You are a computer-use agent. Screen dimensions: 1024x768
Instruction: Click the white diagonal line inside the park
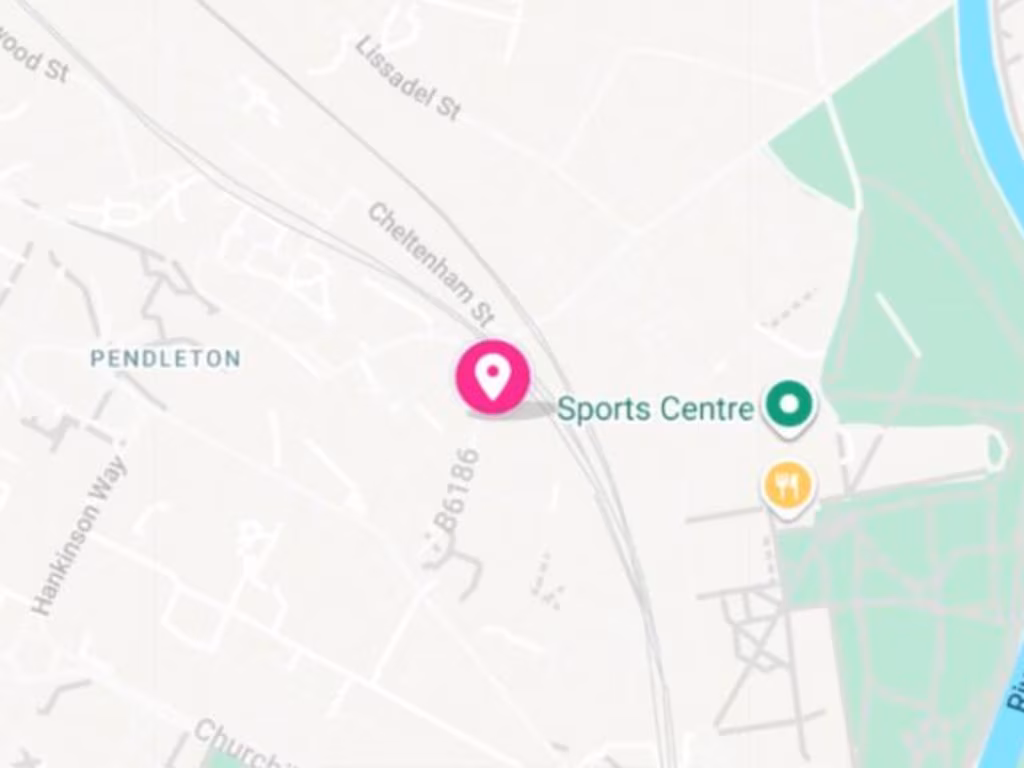click(898, 325)
